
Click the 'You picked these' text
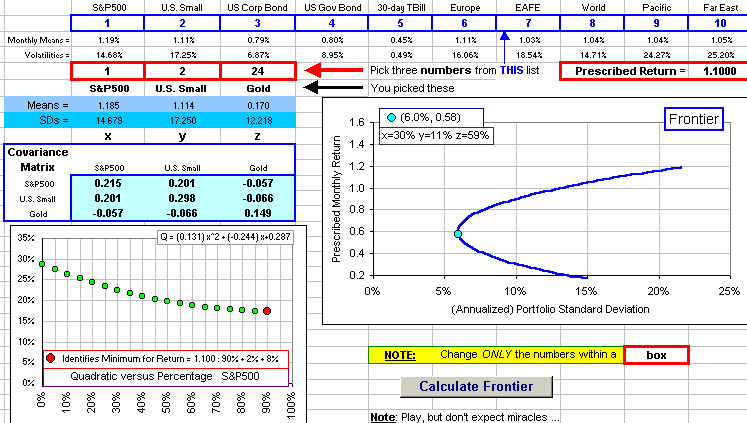(x=413, y=88)
